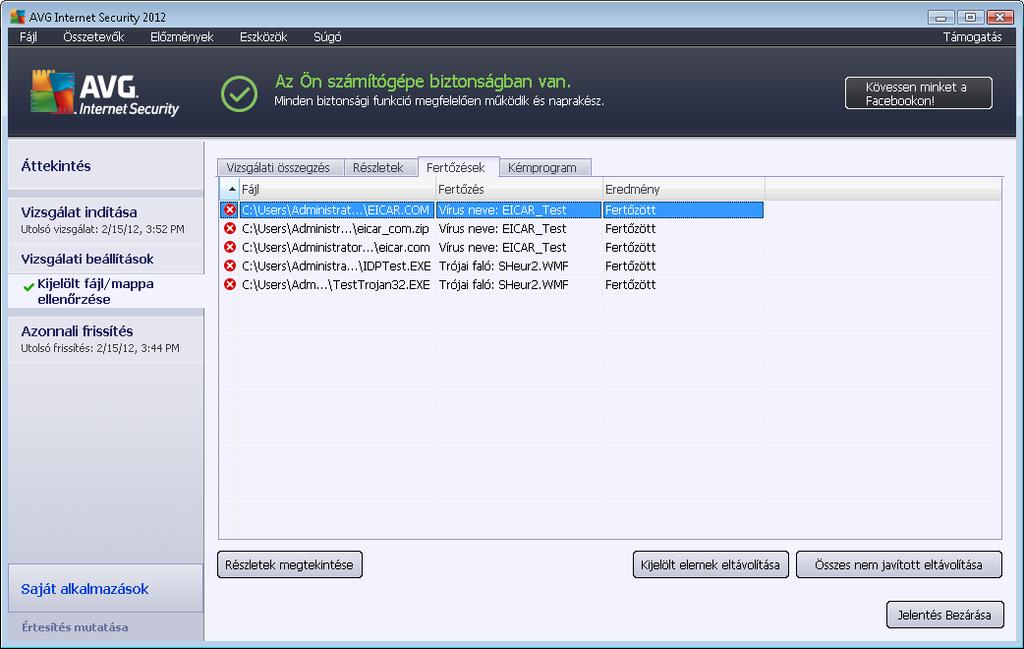The height and width of the screenshot is (649, 1024).
Task: Select the C:\Users\Administrator...\eicar.com row
Action: pos(492,247)
